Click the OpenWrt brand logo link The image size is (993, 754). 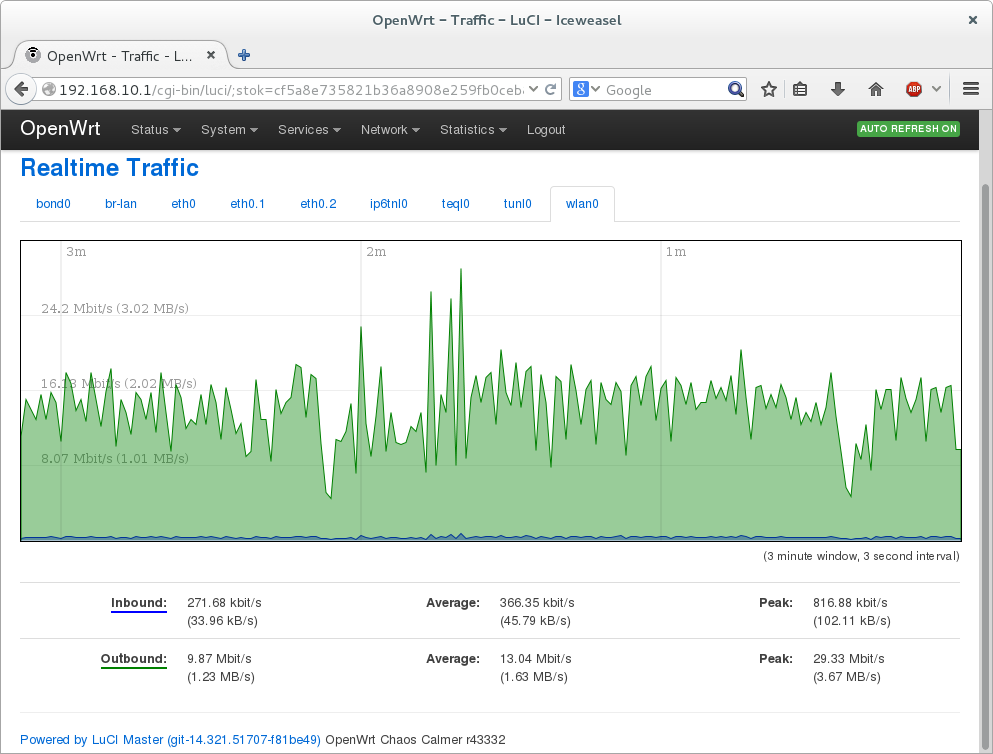click(60, 129)
